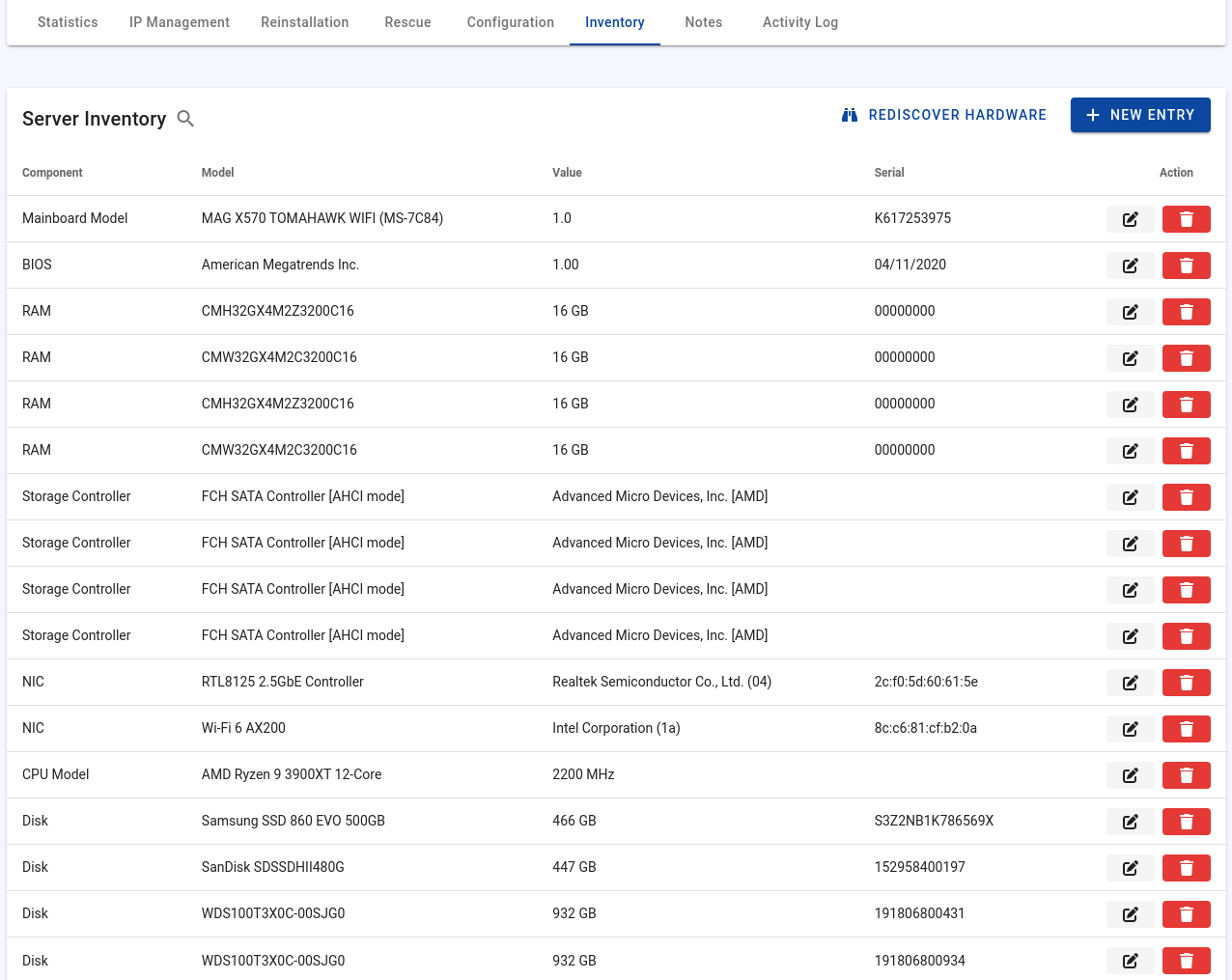
Task: Click the Server Inventory heading
Action: click(x=94, y=119)
